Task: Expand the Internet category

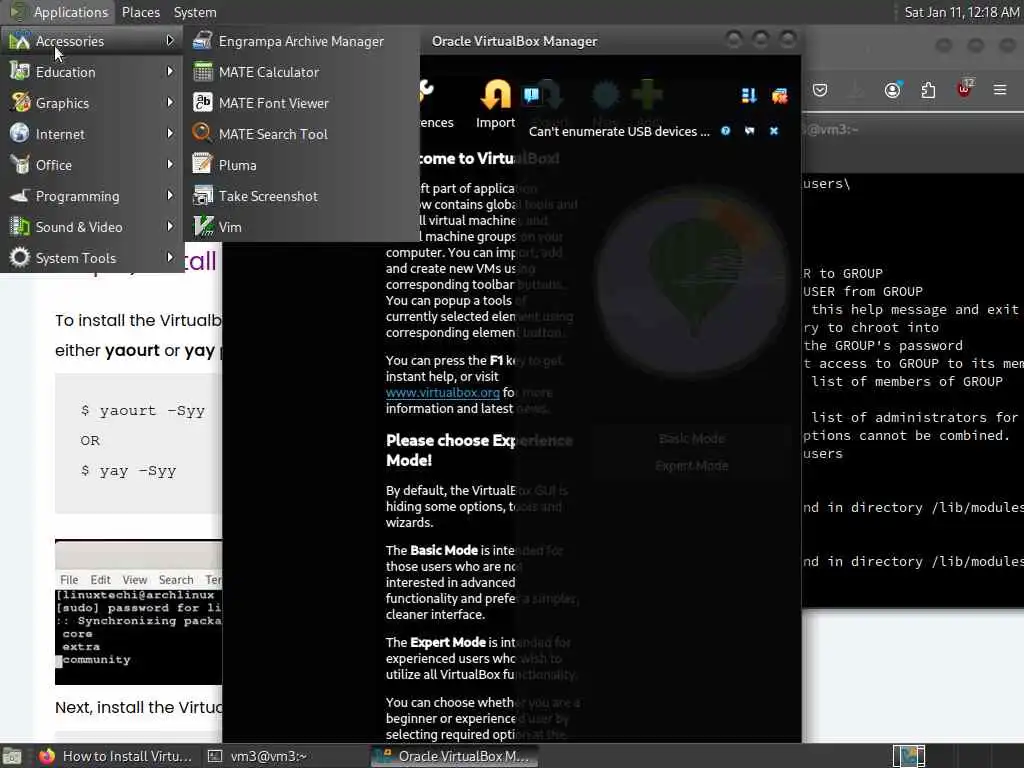Action: point(91,134)
